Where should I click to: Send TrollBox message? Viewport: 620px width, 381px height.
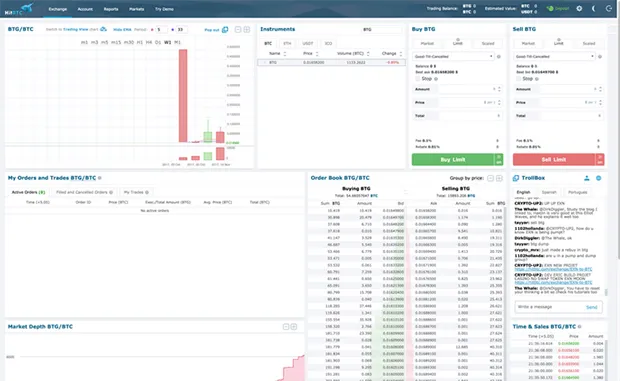click(x=592, y=307)
